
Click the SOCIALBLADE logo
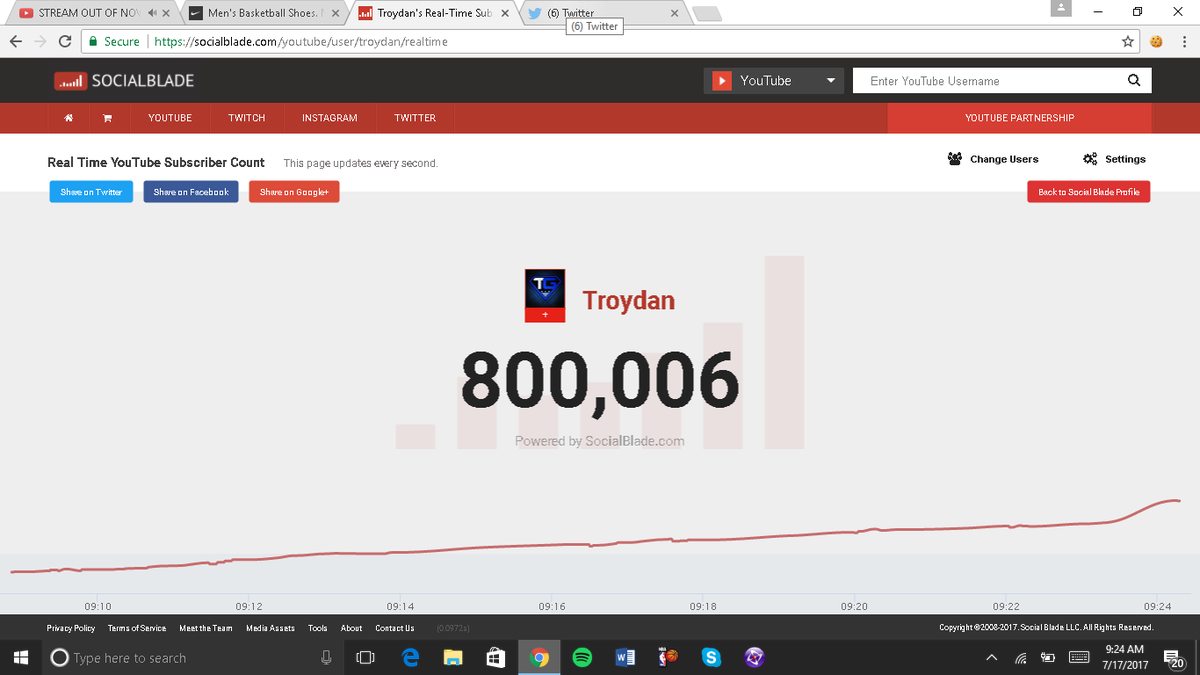coord(124,81)
